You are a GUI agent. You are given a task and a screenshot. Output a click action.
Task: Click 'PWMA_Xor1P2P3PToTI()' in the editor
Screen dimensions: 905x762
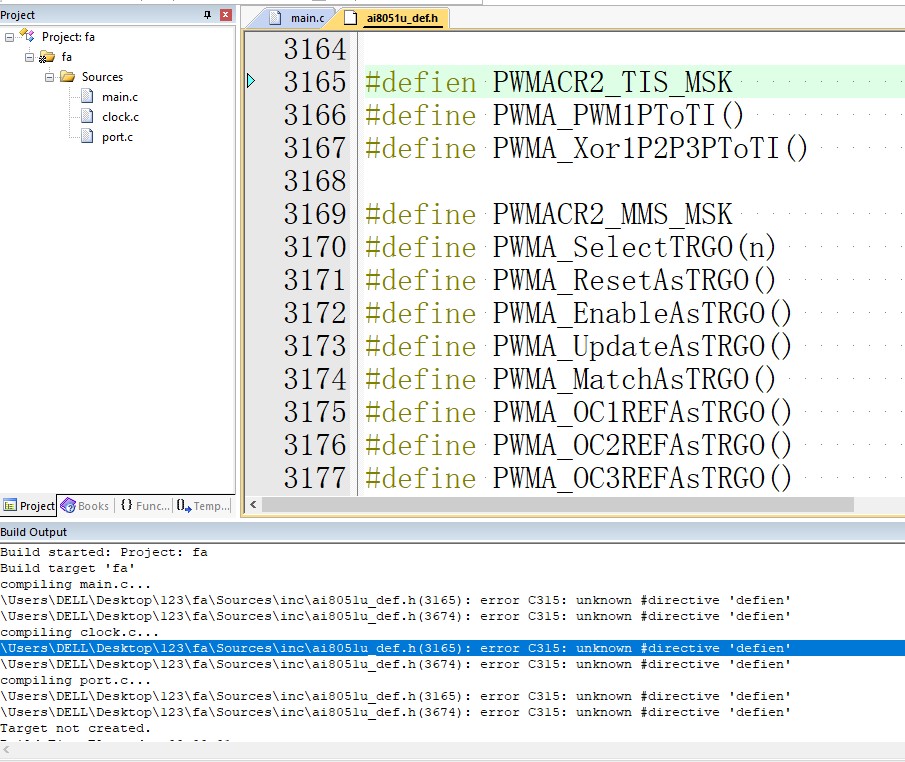click(x=650, y=148)
